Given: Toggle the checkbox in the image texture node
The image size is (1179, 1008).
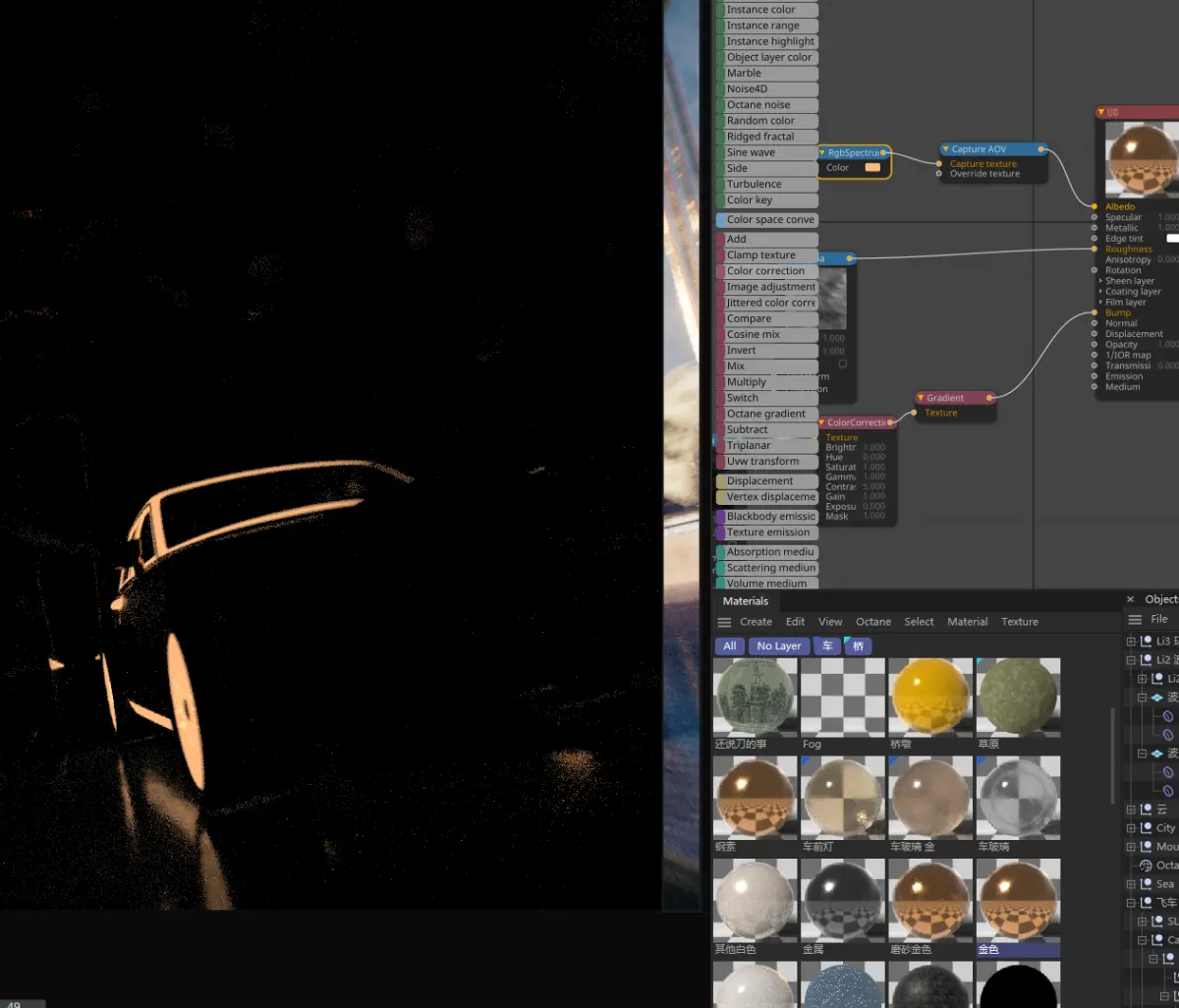Looking at the screenshot, I should tap(842, 364).
